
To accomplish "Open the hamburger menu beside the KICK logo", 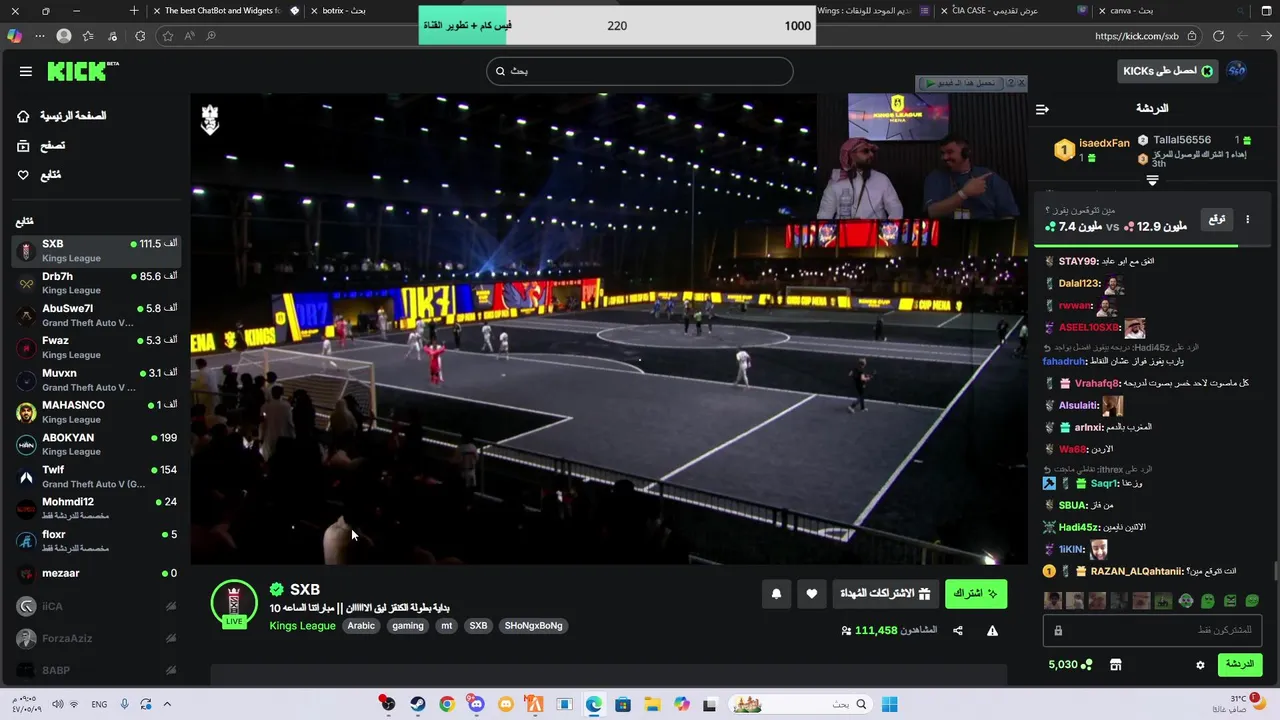I will click(x=26, y=71).
